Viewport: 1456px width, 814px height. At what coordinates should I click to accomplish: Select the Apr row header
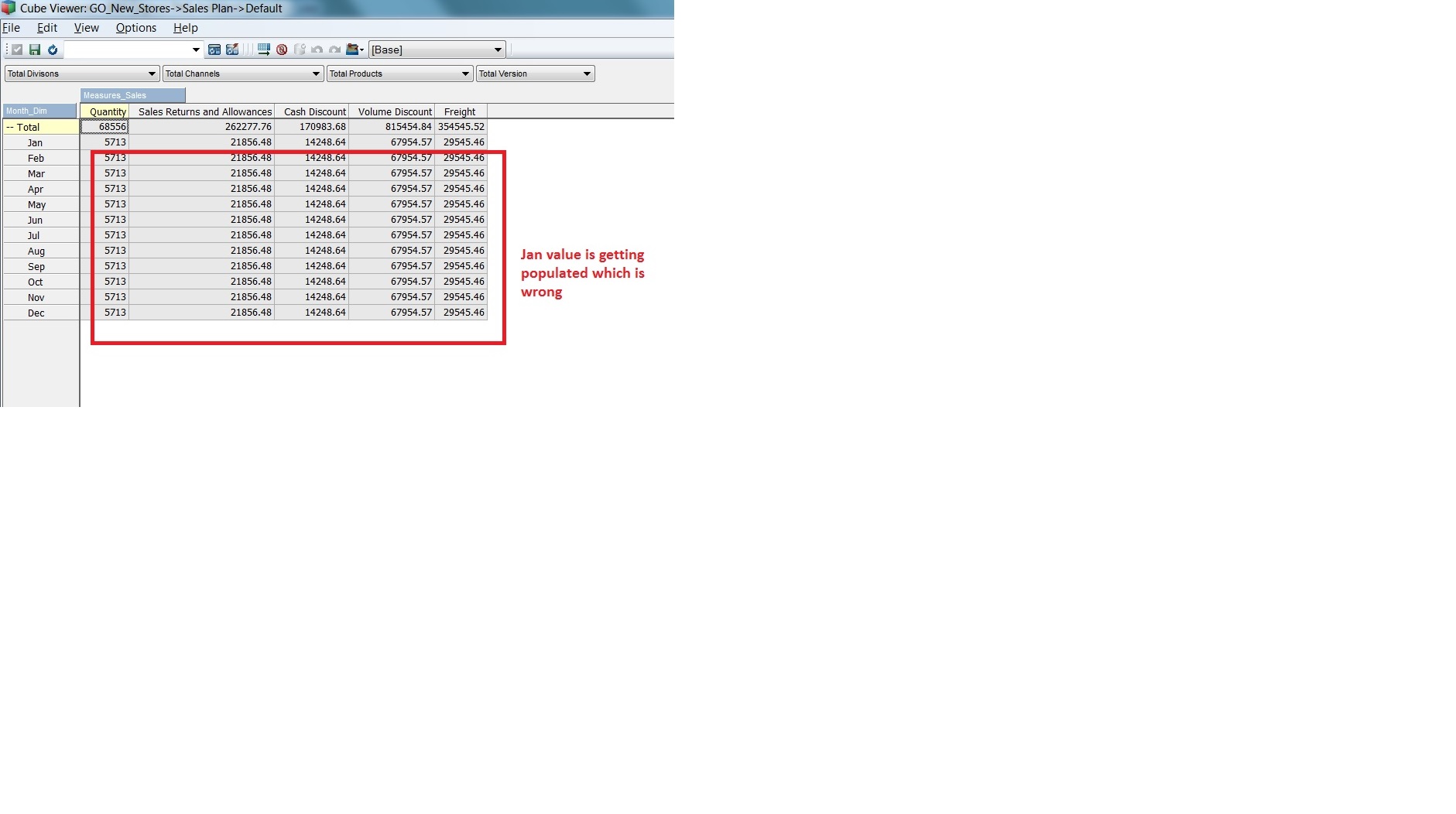[x=41, y=189]
